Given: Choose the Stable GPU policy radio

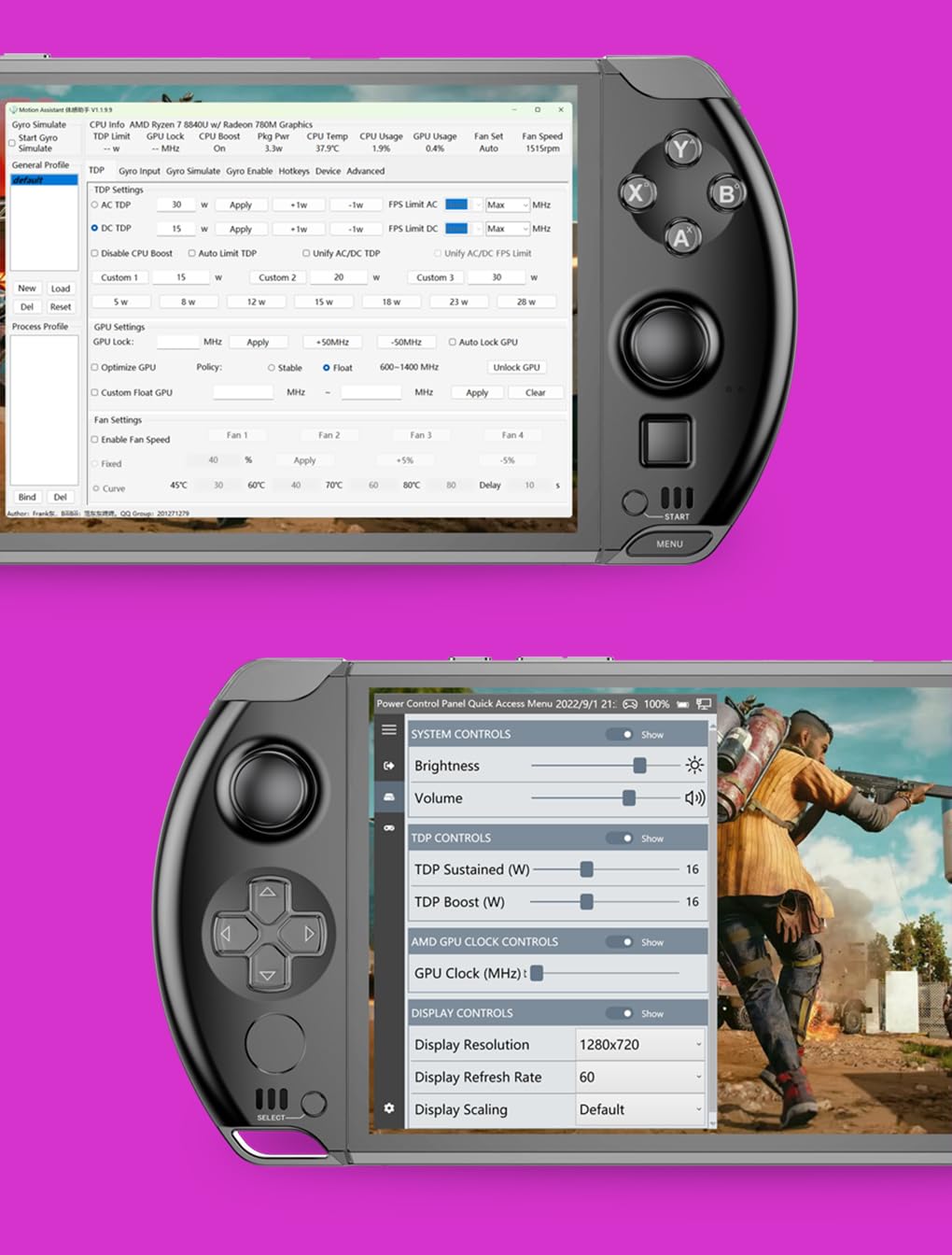Looking at the screenshot, I should pos(272,368).
